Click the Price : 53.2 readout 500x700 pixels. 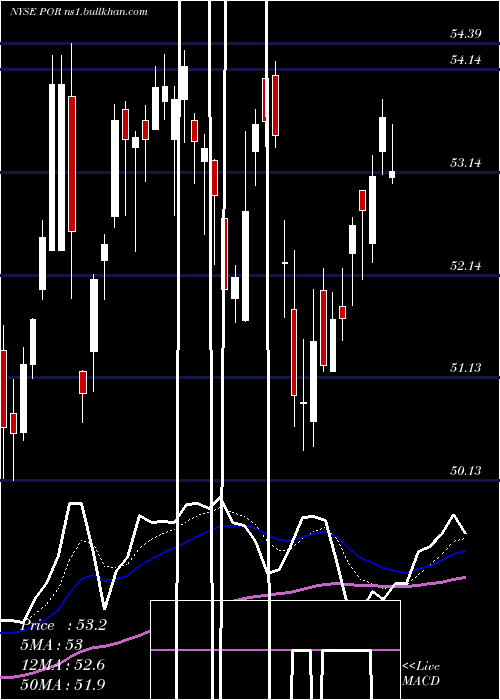tap(64, 625)
